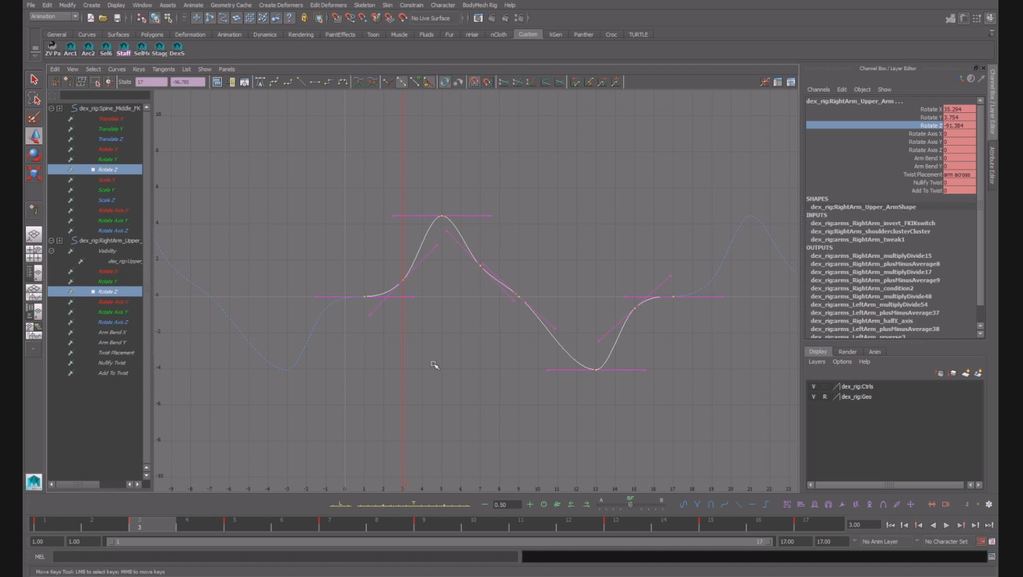
Task: Apply spline tangents to selected keys
Action: pyautogui.click(x=274, y=82)
